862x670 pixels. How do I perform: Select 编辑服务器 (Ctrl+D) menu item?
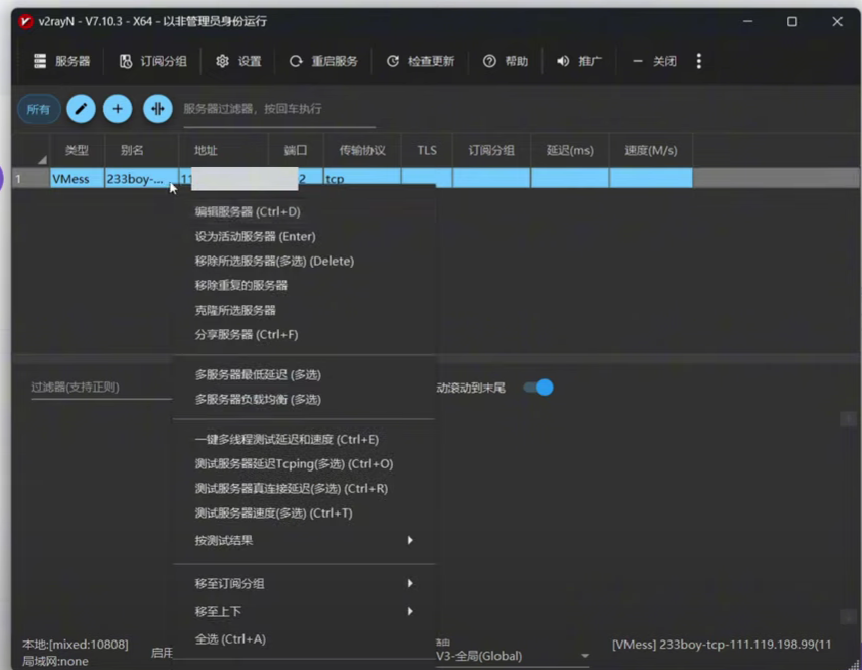[248, 212]
